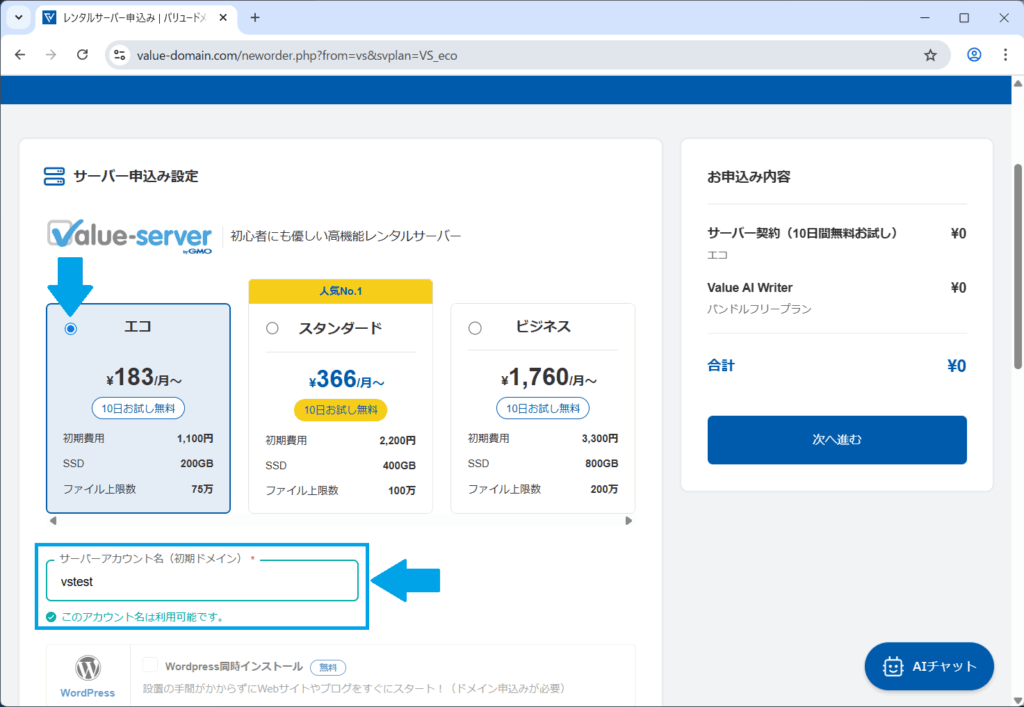Viewport: 1024px width, 707px height.
Task: Select the ビジネス plan radio button
Action: [475, 328]
